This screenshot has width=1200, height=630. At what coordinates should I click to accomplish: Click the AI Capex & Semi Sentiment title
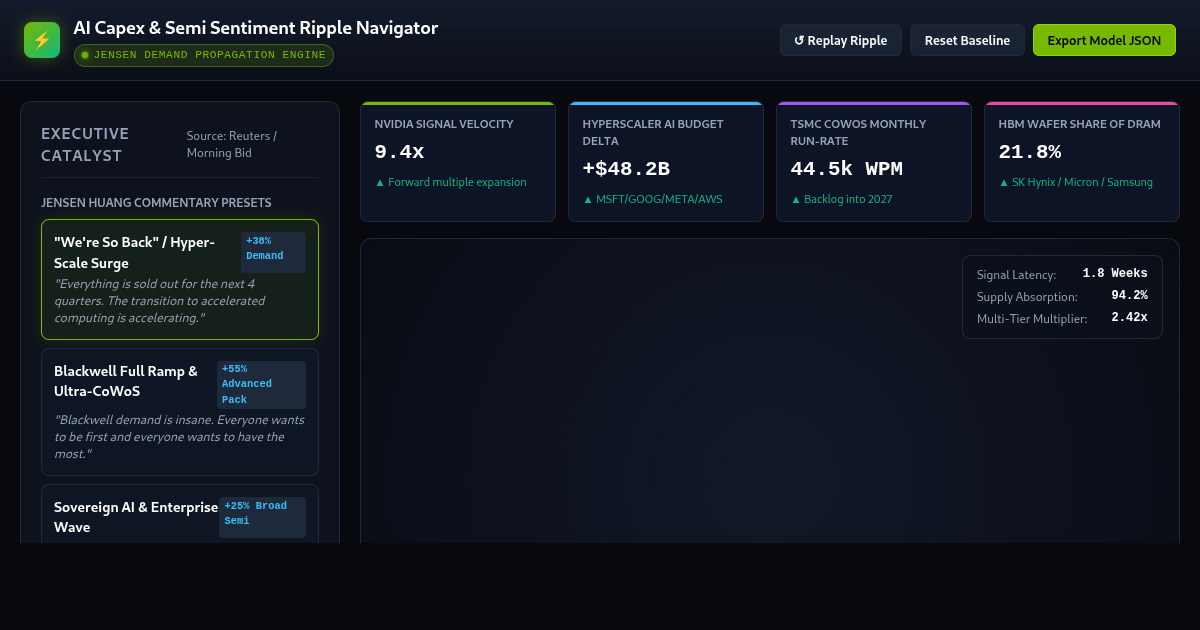tap(255, 28)
